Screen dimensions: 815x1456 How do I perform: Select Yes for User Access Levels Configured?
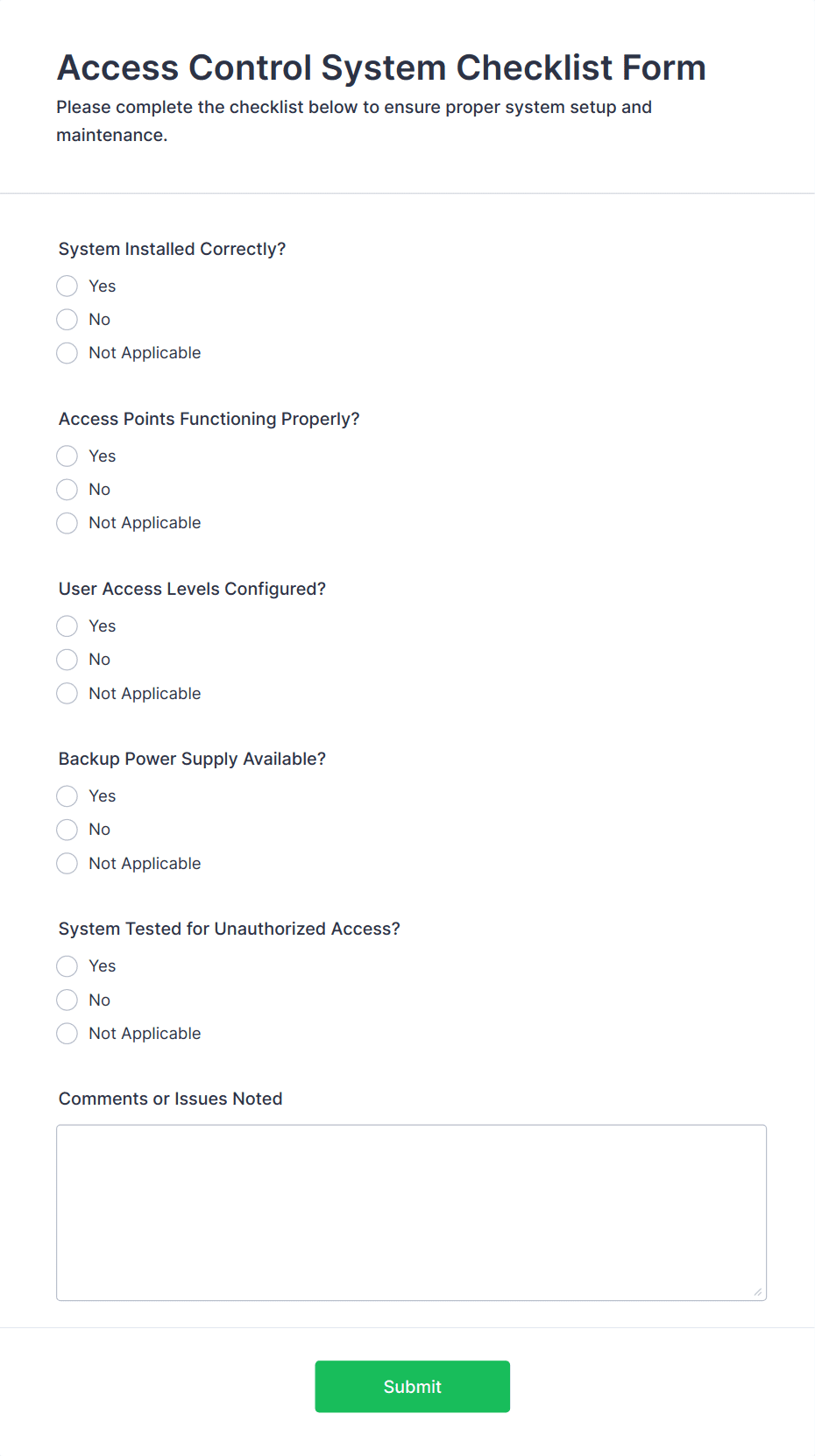click(x=67, y=626)
